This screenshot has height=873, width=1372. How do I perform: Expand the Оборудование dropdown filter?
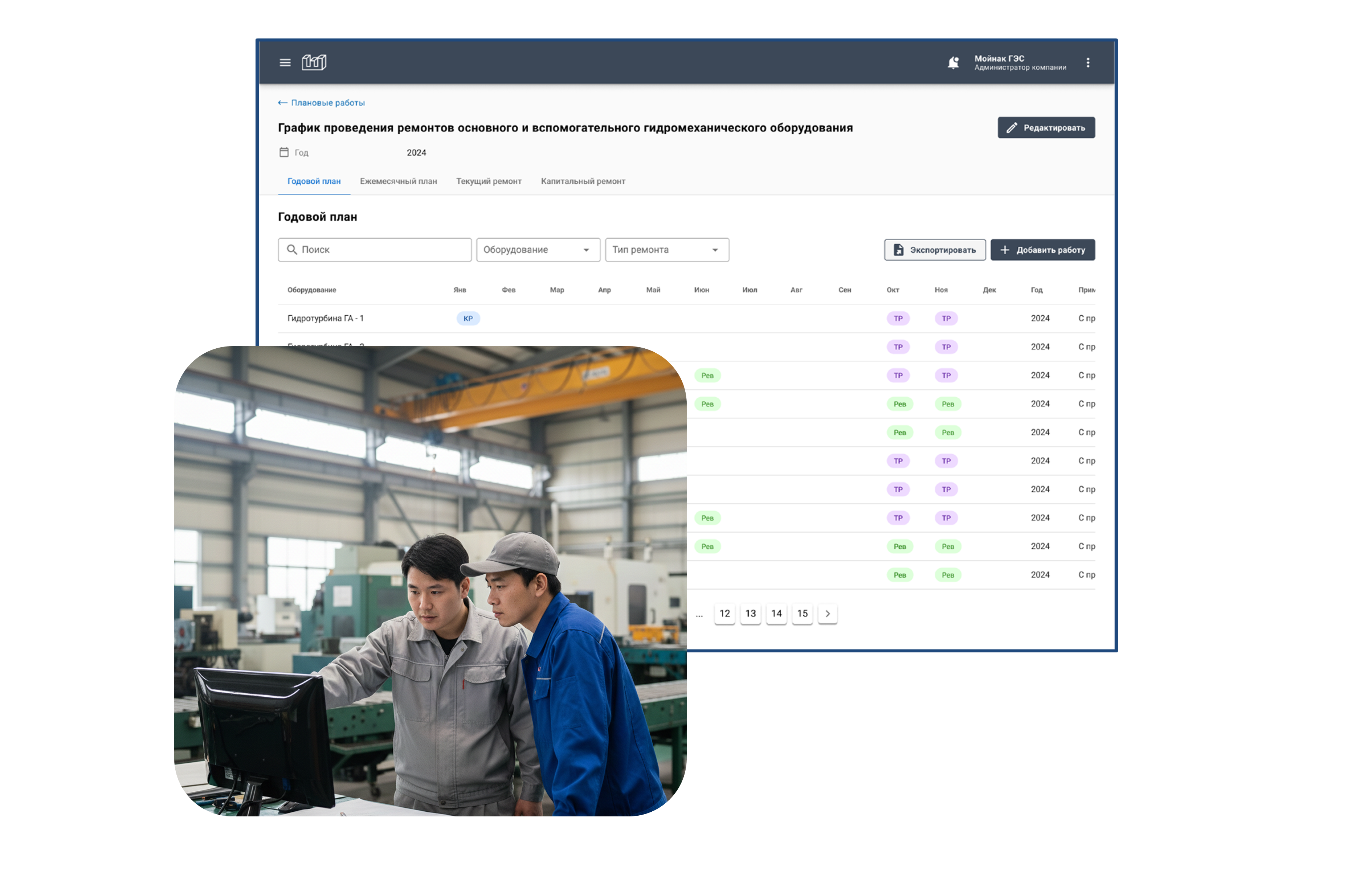point(537,249)
